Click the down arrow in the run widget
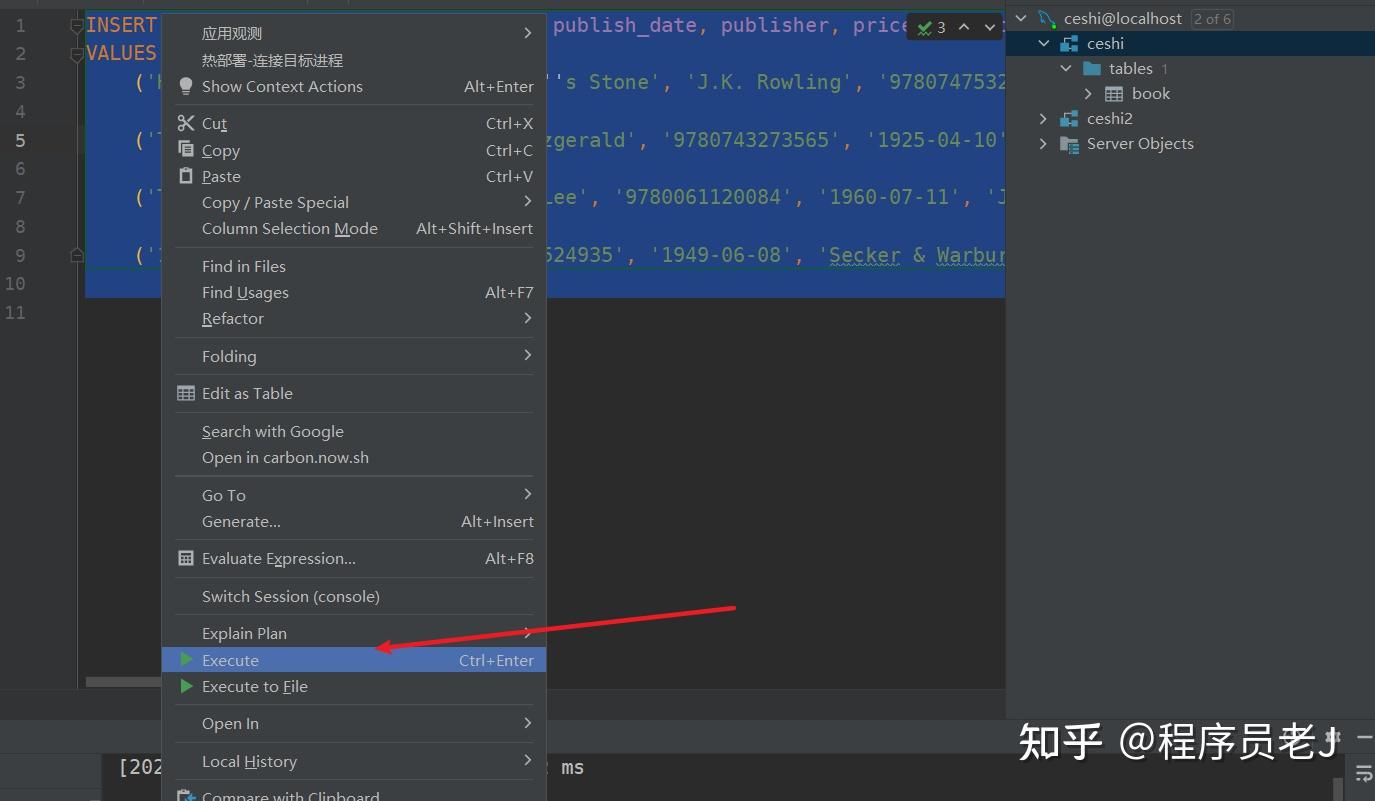The width and height of the screenshot is (1375, 801). point(988,27)
